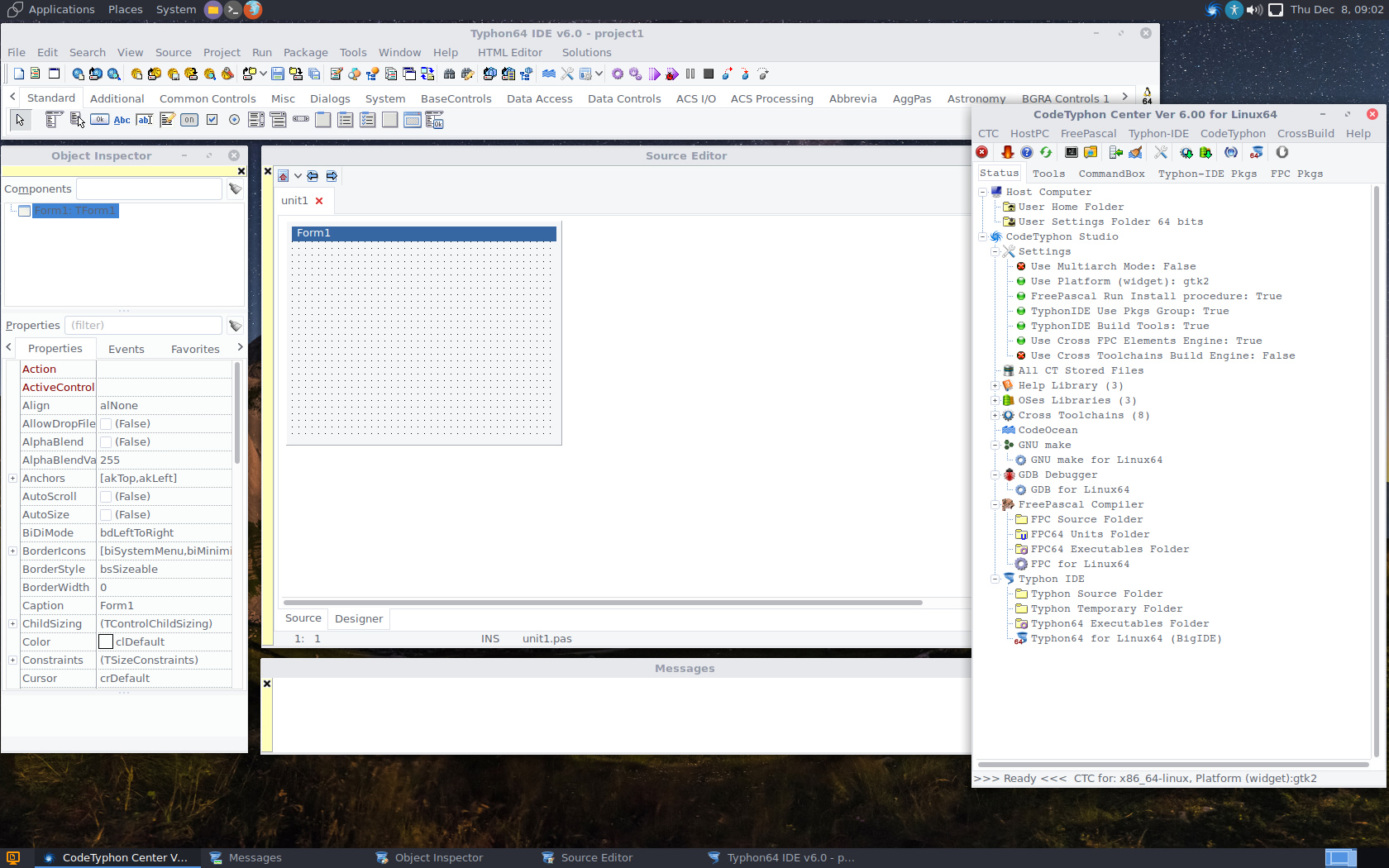Switch to Events tab in Object Inspector
Image resolution: width=1389 pixels, height=868 pixels.
[x=126, y=349]
